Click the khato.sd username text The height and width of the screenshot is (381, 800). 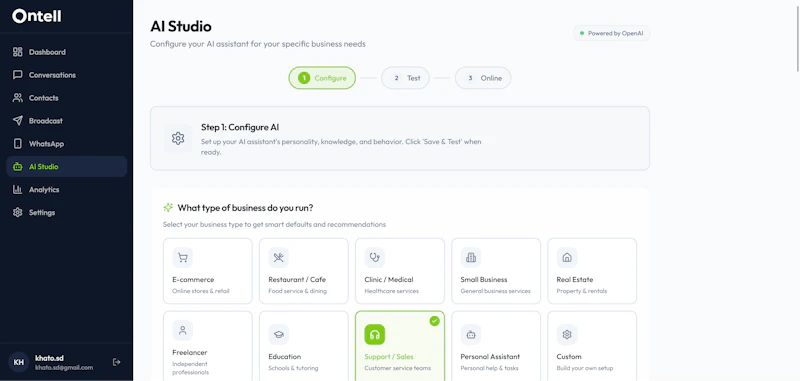pyautogui.click(x=49, y=358)
